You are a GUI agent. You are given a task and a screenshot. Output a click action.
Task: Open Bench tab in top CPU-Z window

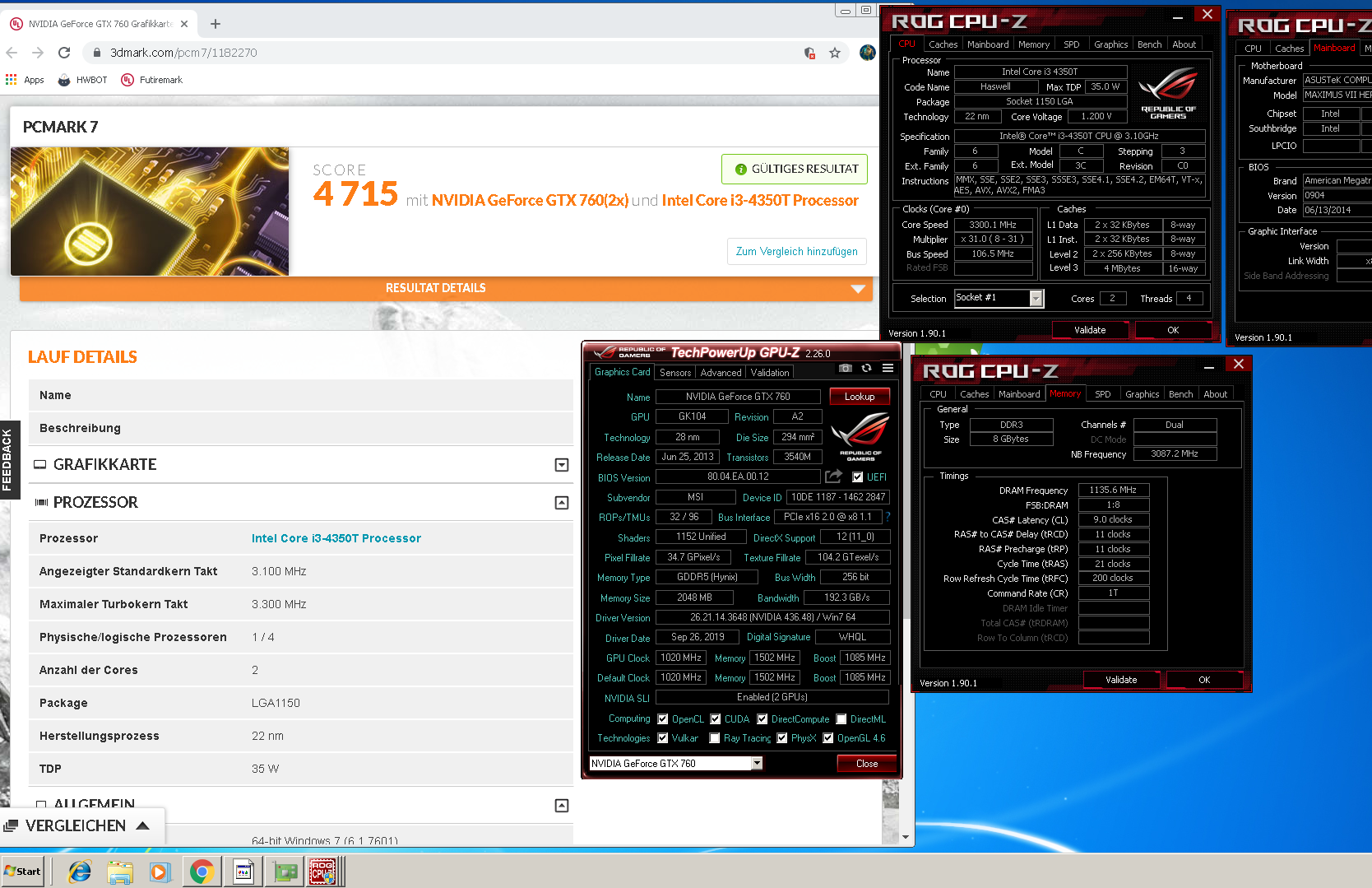click(x=1149, y=44)
